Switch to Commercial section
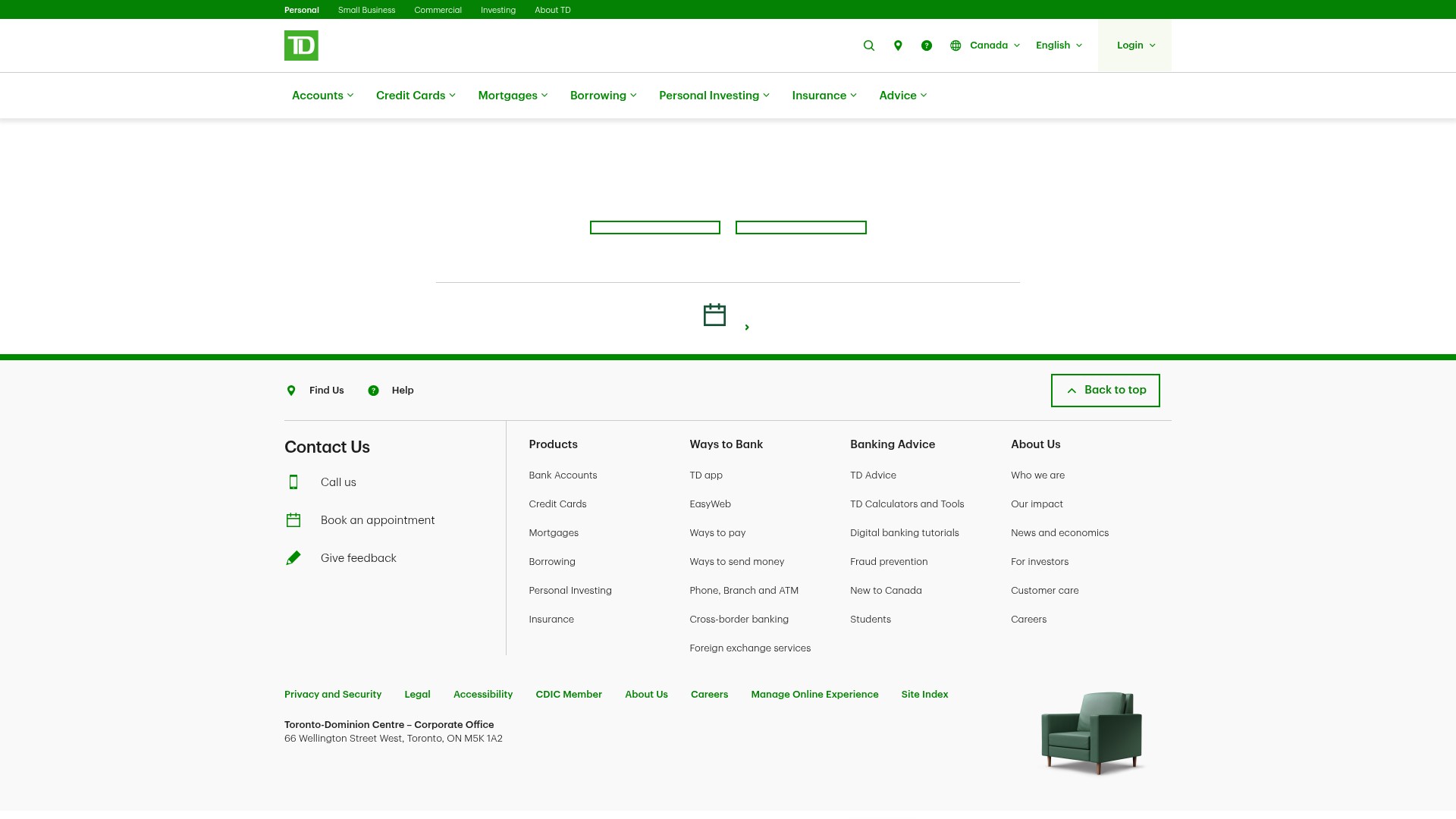The image size is (1456, 819). (x=438, y=10)
